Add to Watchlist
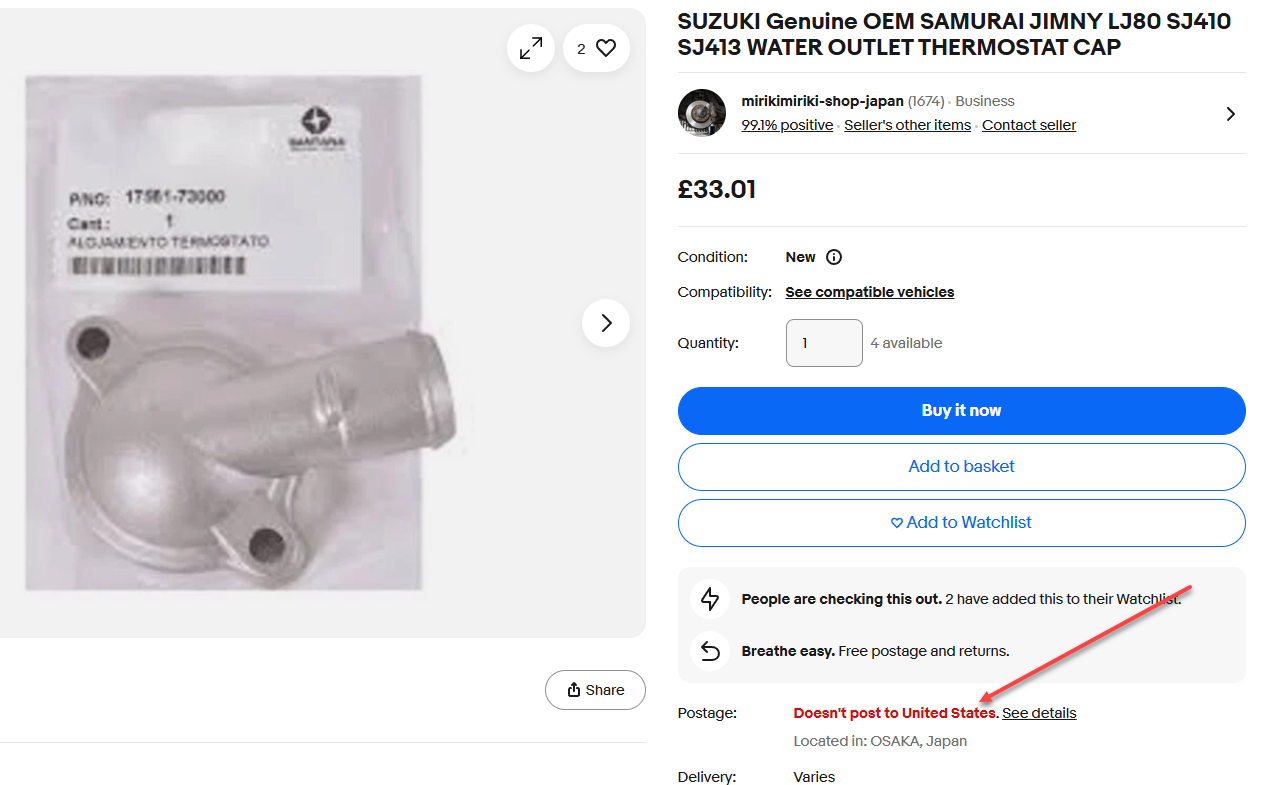1284x785 pixels. [x=961, y=523]
